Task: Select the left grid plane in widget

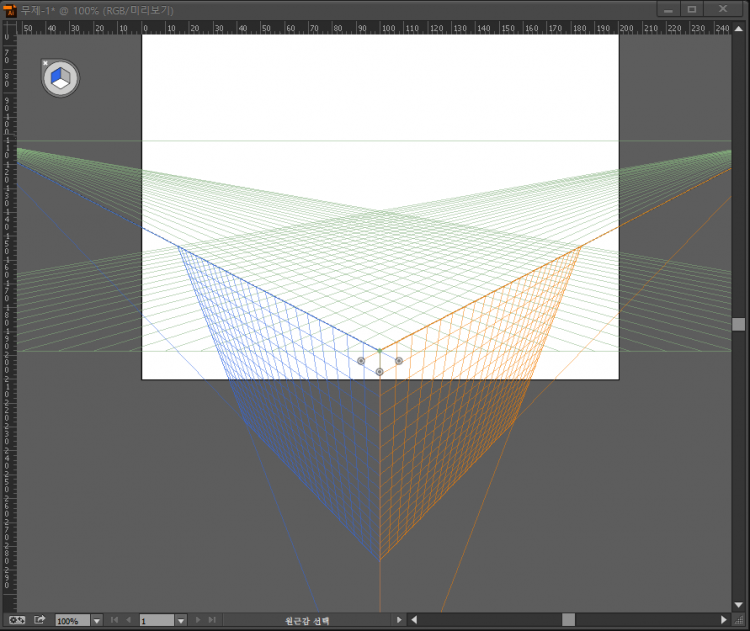Action: tap(56, 75)
